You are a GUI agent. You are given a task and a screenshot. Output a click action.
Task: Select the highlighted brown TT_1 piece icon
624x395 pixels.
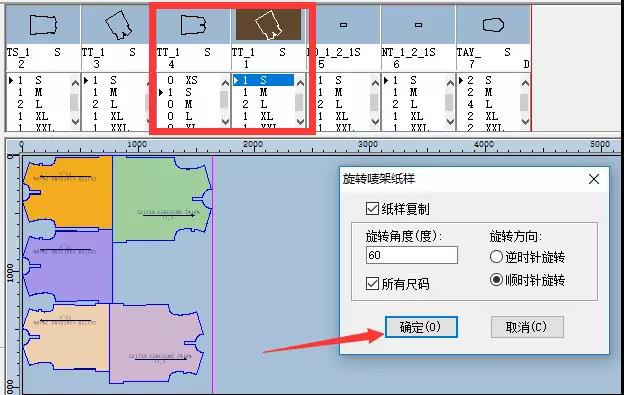point(268,25)
